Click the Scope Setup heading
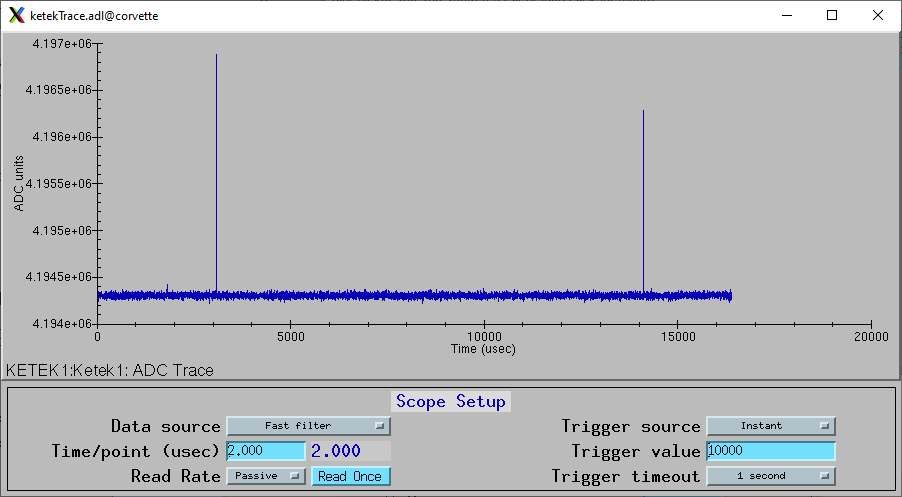Screen dimensions: 902x497 (x=451, y=401)
